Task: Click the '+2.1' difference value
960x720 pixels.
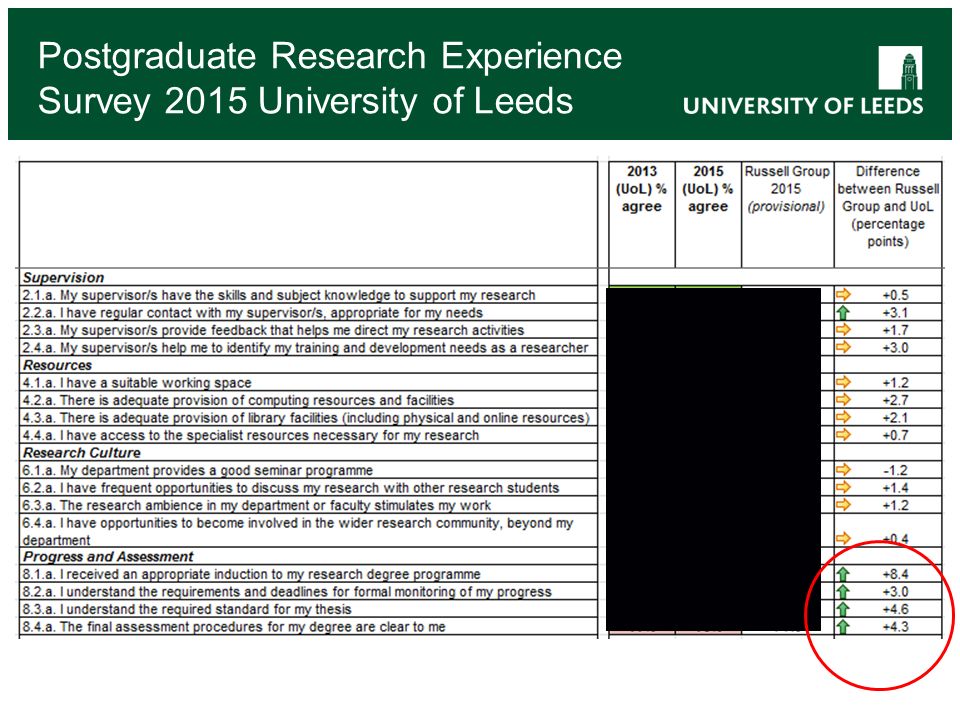Action: [x=895, y=418]
